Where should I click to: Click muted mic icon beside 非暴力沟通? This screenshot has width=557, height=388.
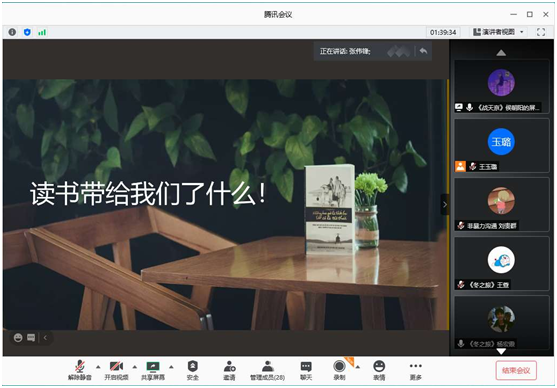(x=461, y=225)
